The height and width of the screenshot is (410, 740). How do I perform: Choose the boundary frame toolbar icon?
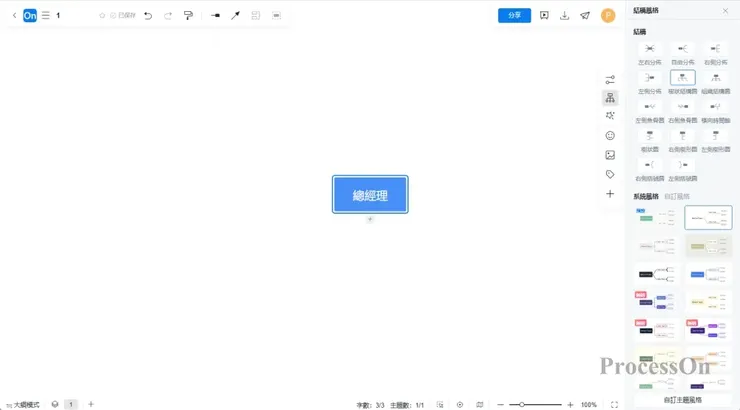pyautogui.click(x=277, y=16)
